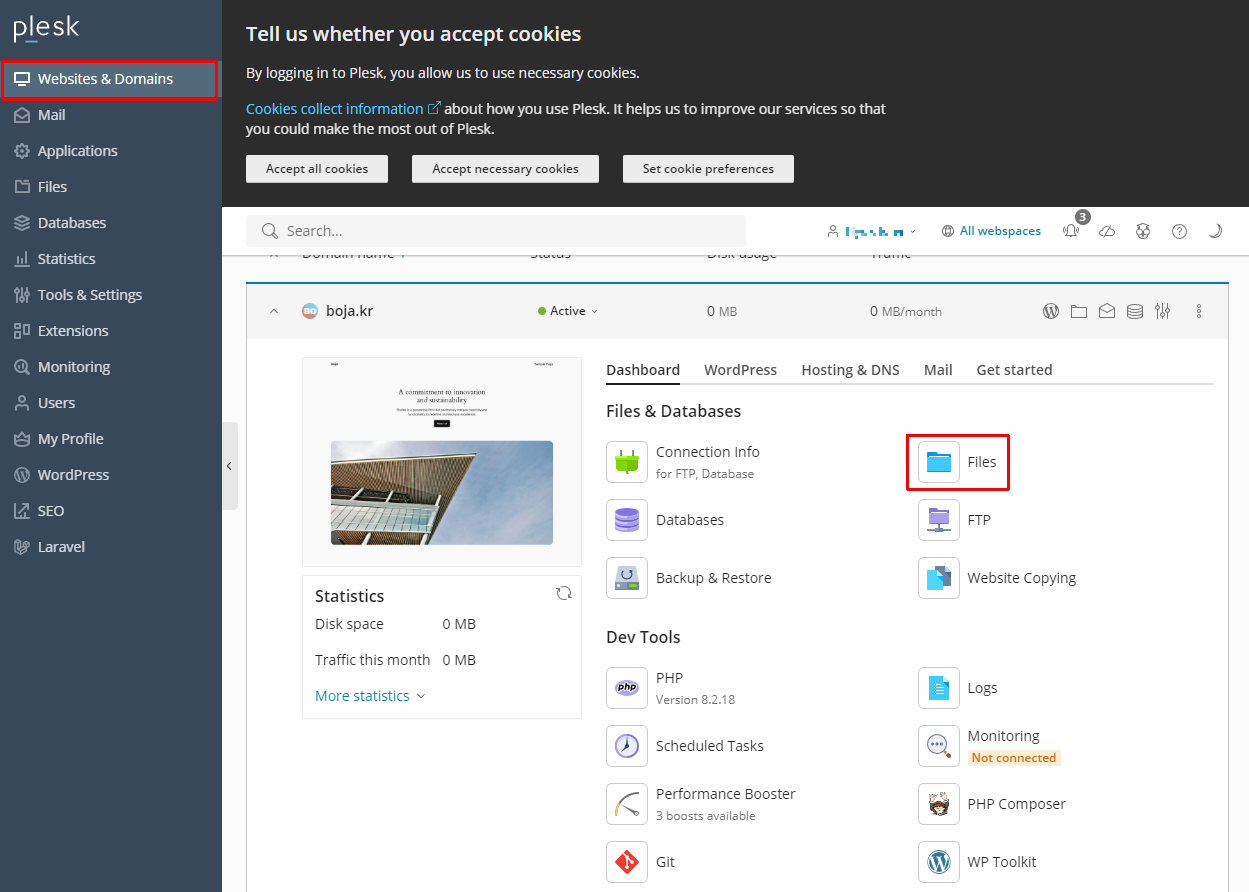Open Laravel in sidebar
This screenshot has height=892, width=1249.
tap(110, 547)
